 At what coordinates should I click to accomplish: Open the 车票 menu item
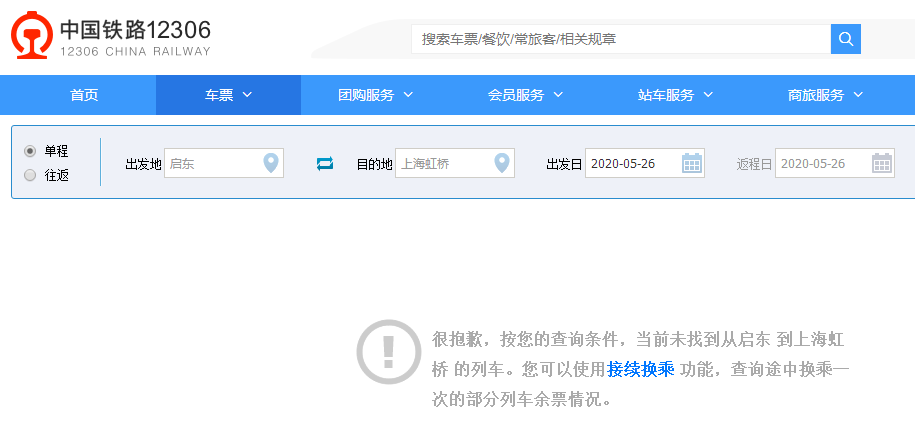(228, 95)
